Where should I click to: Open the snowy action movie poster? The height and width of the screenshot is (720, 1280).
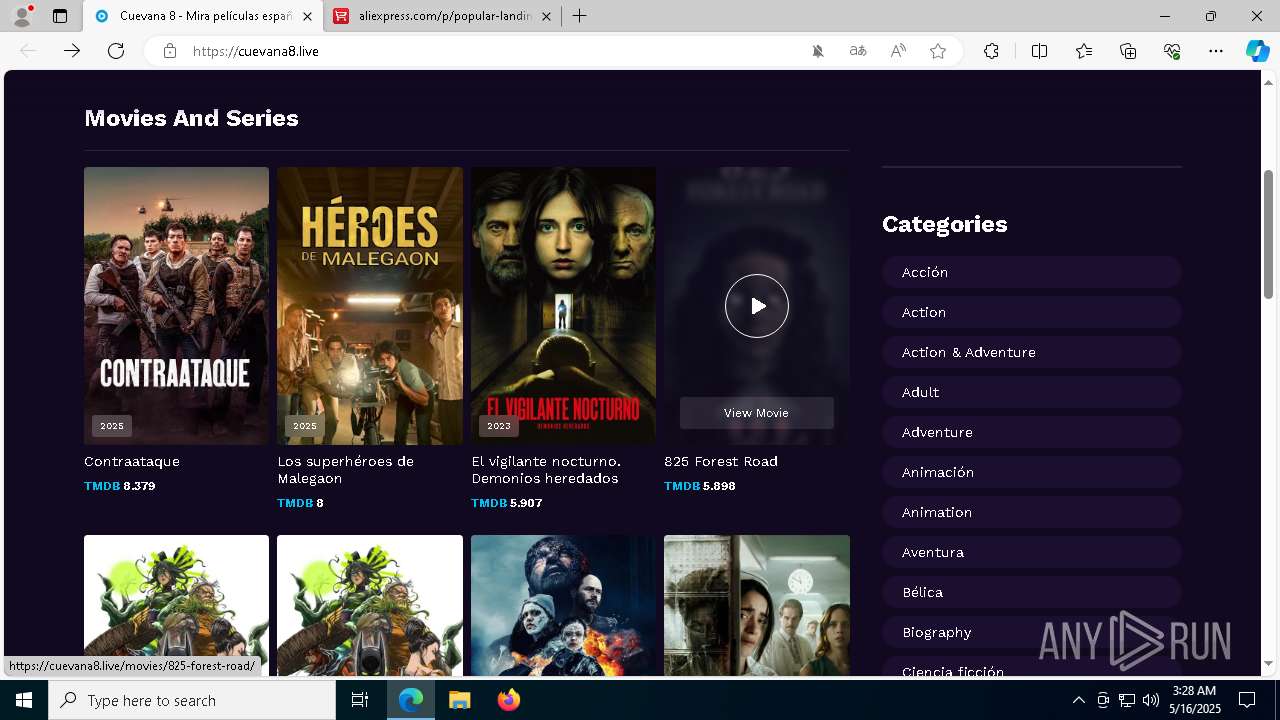pos(563,606)
